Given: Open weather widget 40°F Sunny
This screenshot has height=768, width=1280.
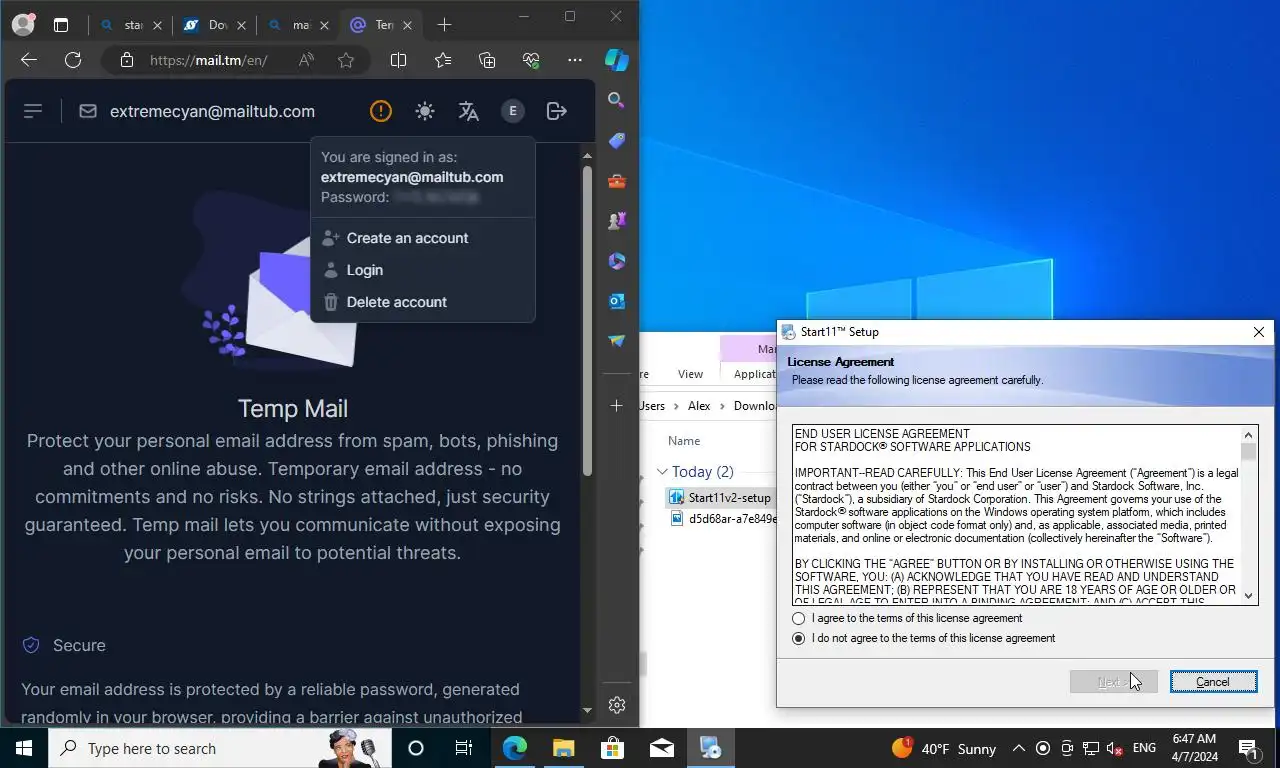Looking at the screenshot, I should pyautogui.click(x=943, y=748).
